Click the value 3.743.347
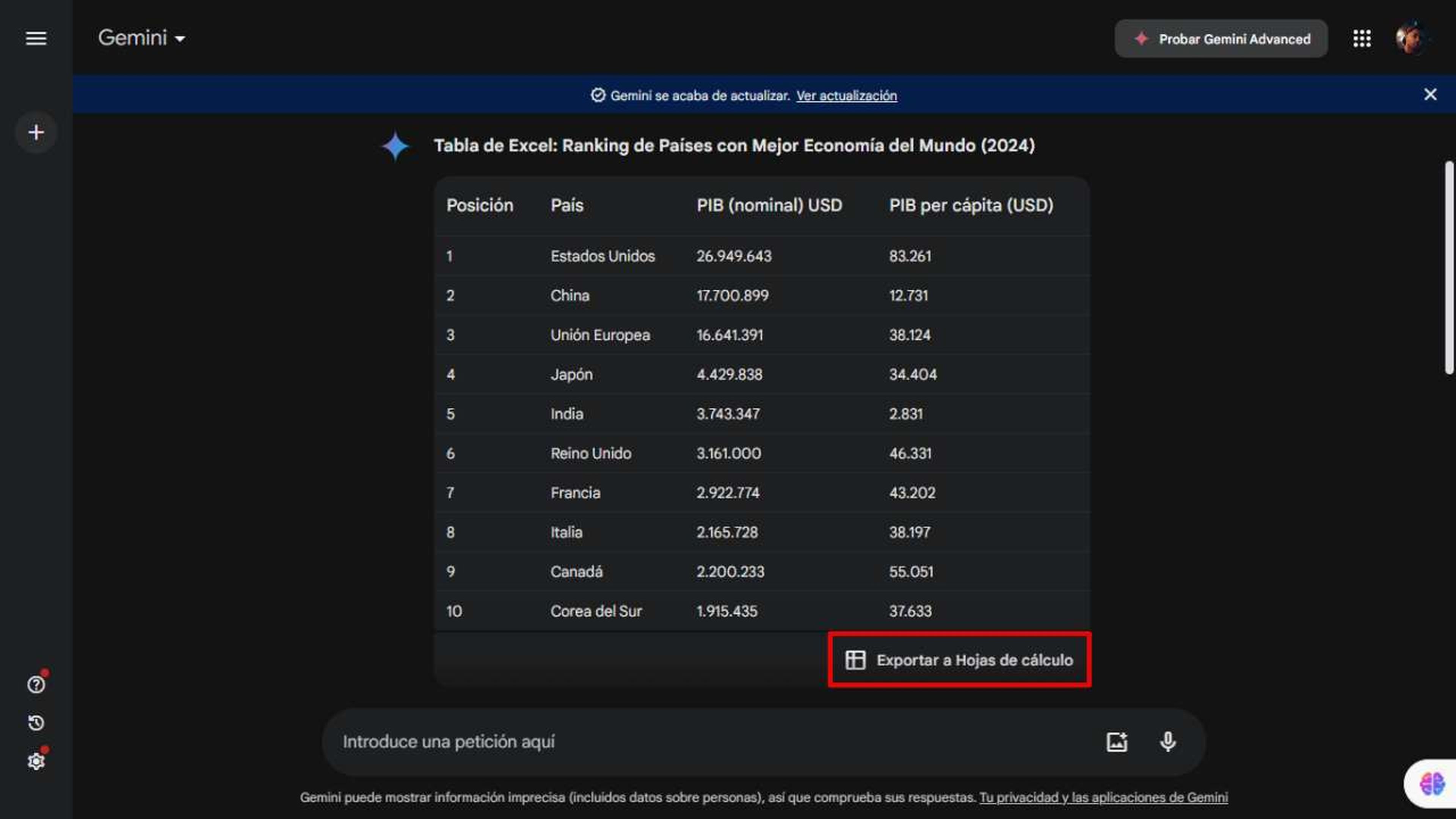 (728, 414)
